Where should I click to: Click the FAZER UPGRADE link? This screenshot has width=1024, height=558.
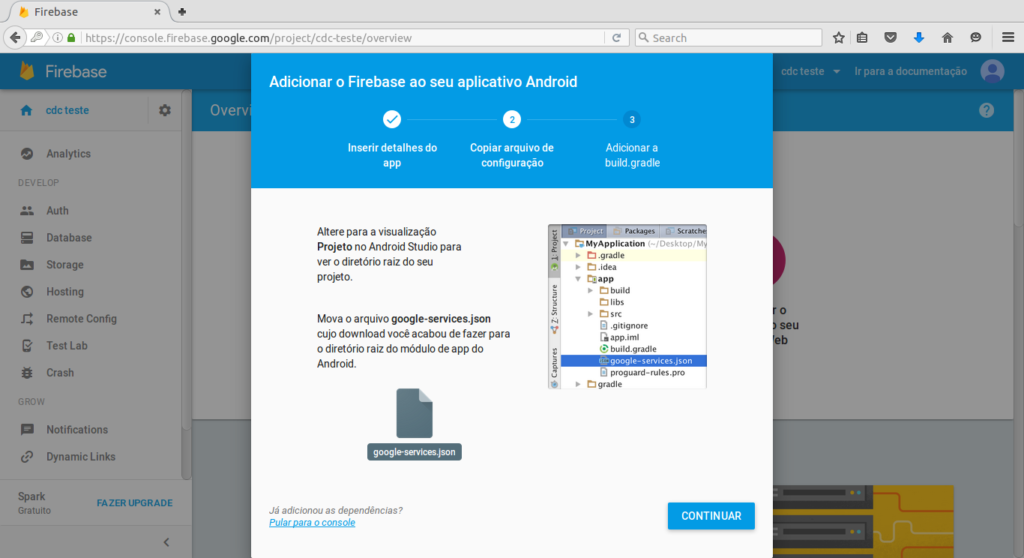(x=135, y=503)
